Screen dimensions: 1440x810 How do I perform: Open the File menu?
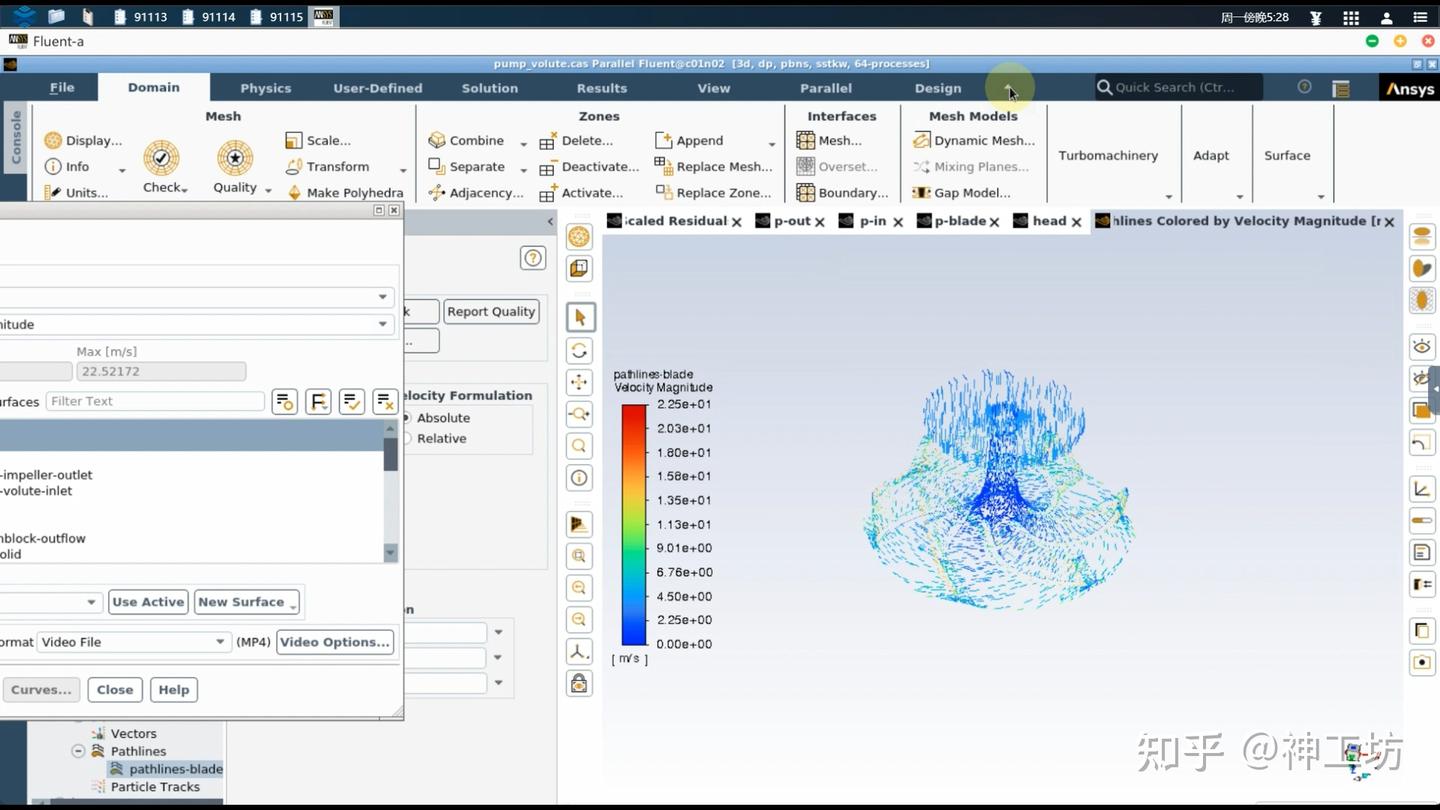click(62, 88)
